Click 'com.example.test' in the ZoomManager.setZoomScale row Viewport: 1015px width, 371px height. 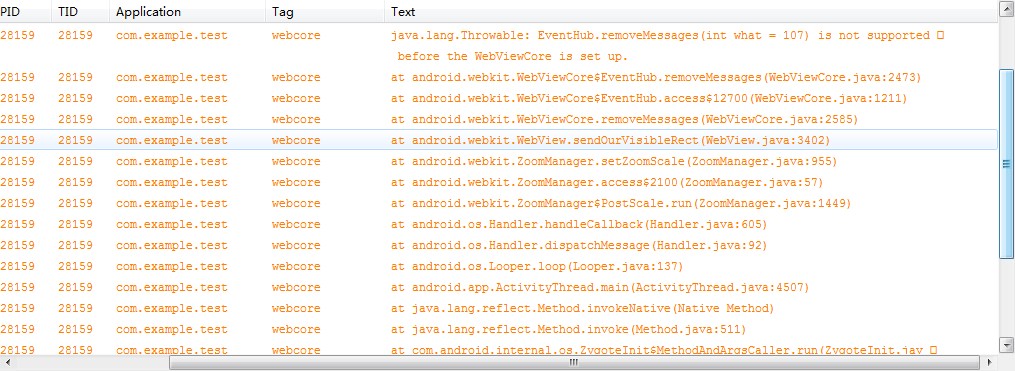[172, 161]
